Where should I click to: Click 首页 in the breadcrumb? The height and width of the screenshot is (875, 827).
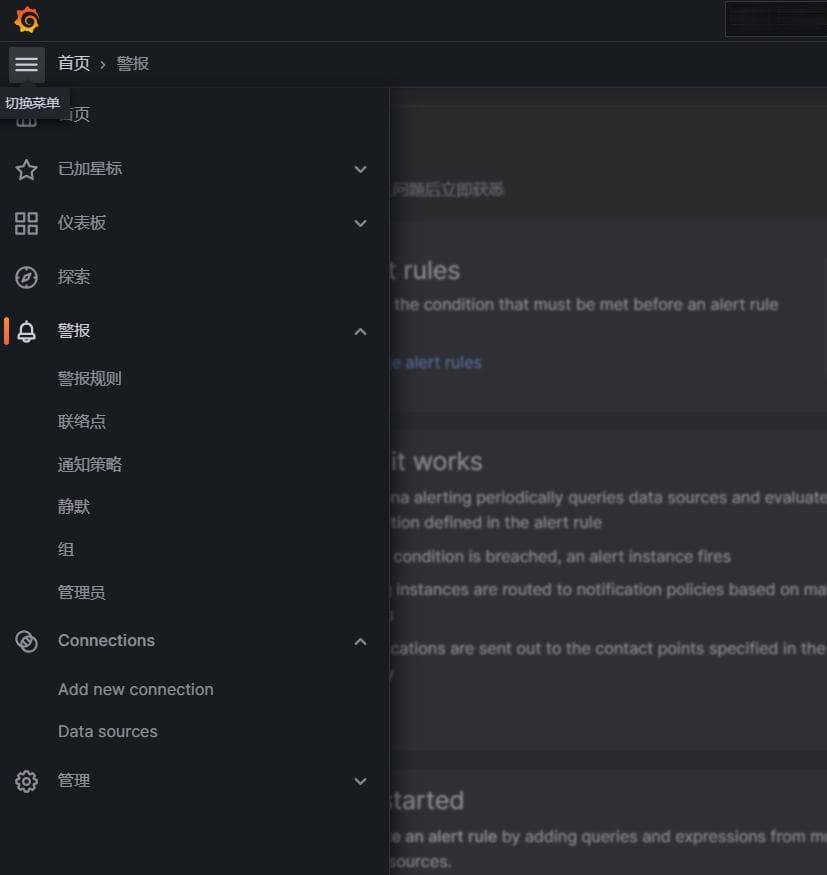(x=74, y=64)
